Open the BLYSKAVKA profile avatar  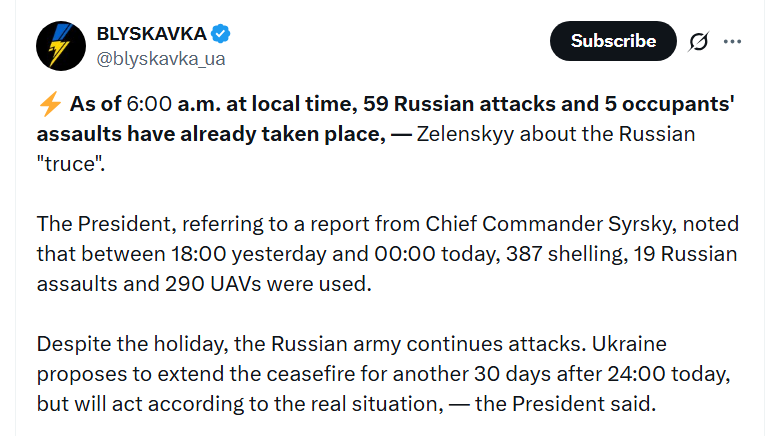(61, 46)
